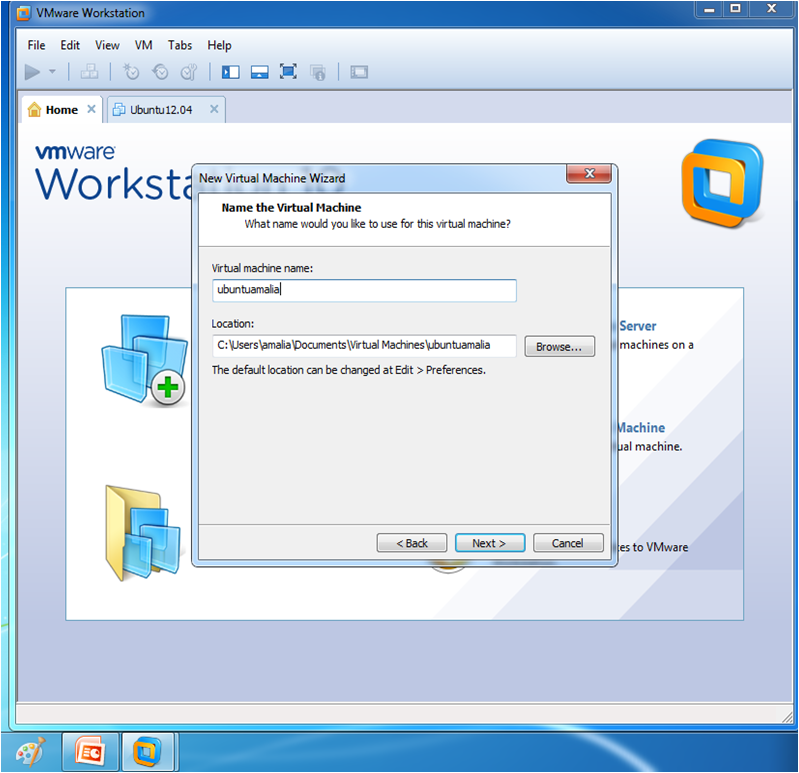Click the Virtual machine name field
The height and width of the screenshot is (773, 799).
click(364, 290)
